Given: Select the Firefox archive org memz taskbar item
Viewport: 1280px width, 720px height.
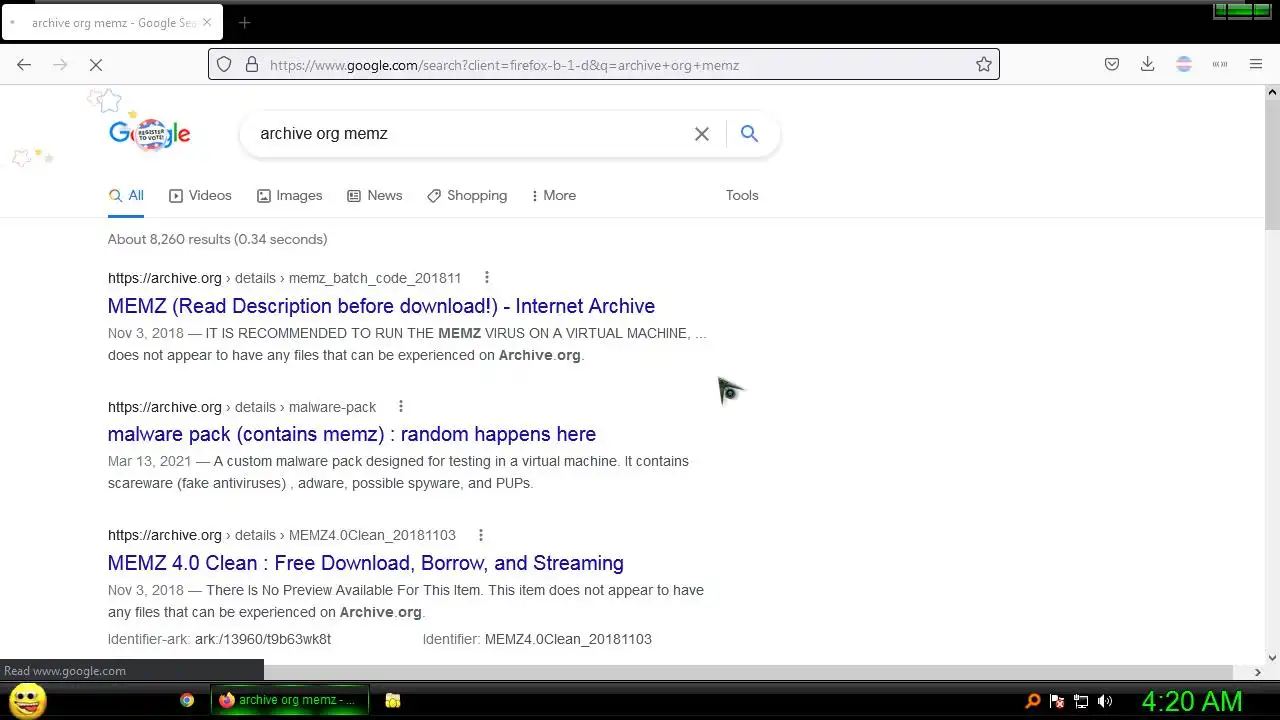Looking at the screenshot, I should coord(290,700).
